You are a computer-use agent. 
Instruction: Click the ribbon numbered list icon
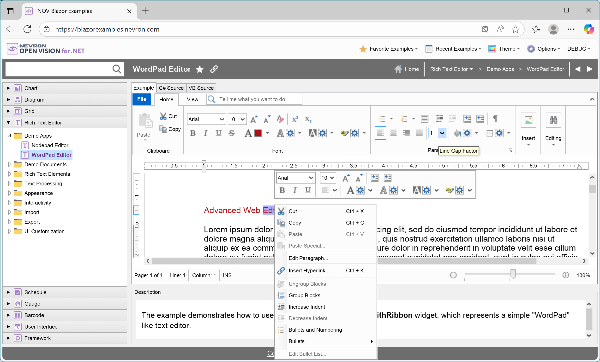(404, 119)
